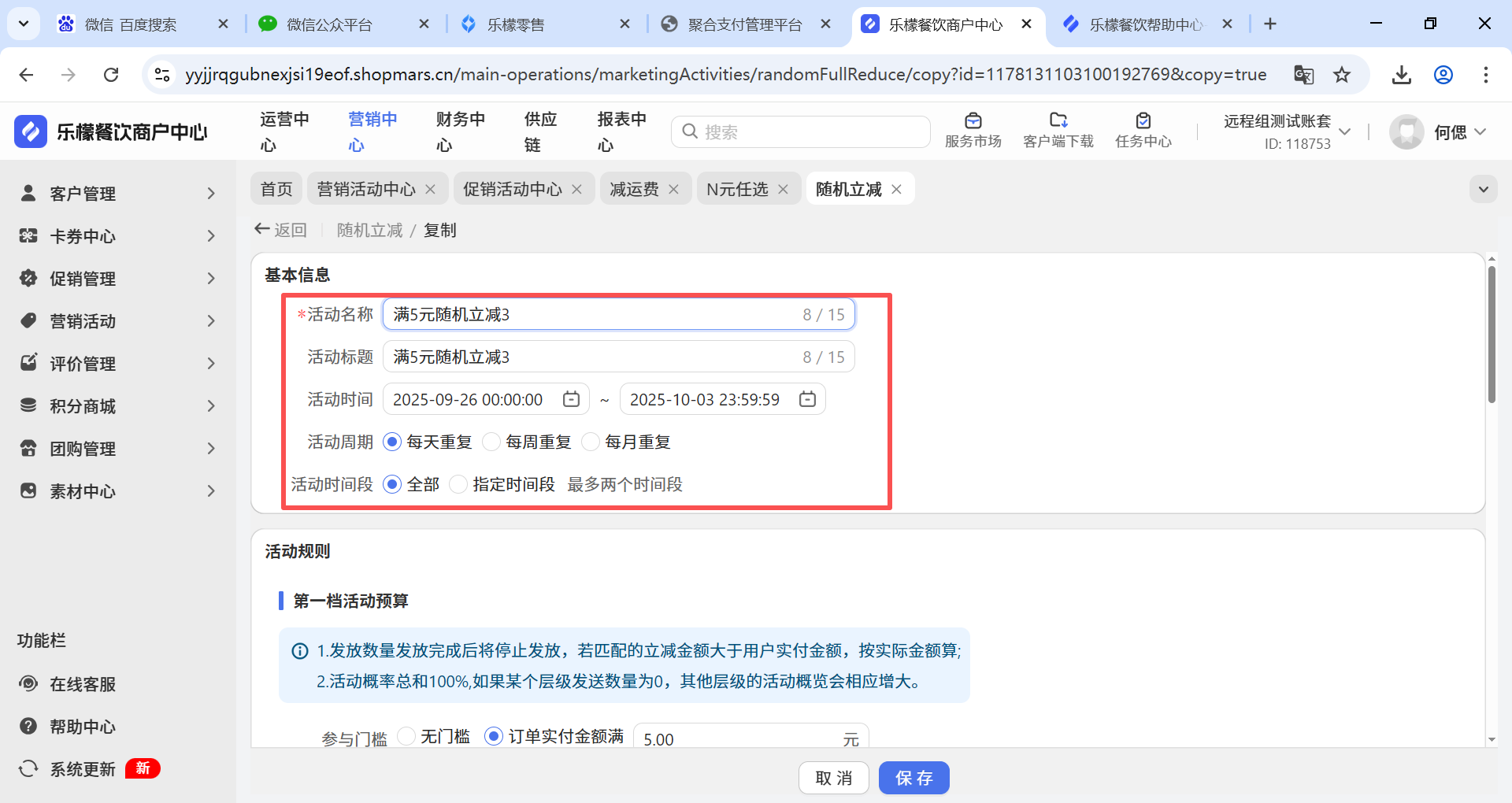Switch to the 聚合支付管理平台 browser tab
The width and height of the screenshot is (1512, 803).
pyautogui.click(x=745, y=24)
